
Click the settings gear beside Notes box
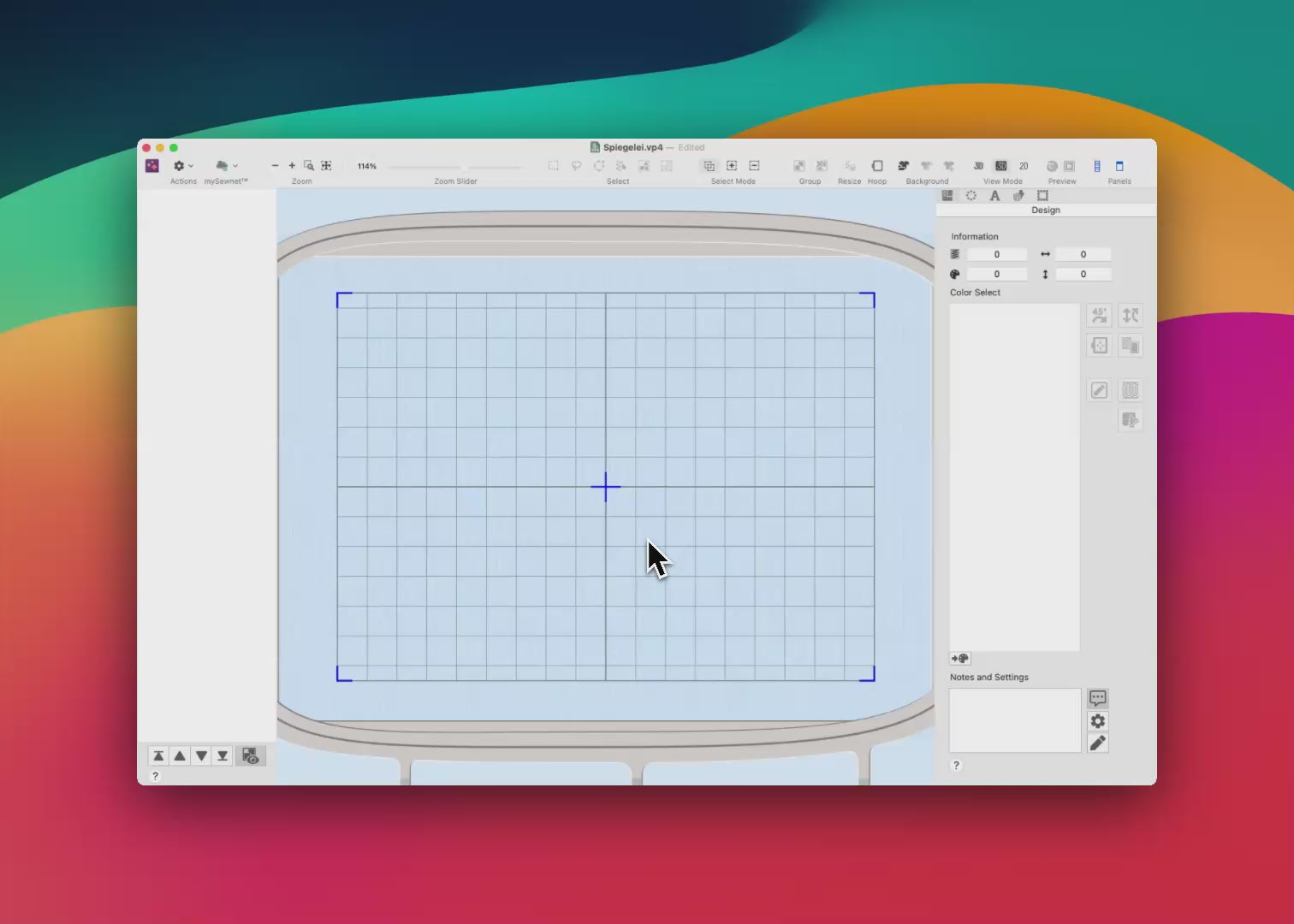(x=1098, y=721)
